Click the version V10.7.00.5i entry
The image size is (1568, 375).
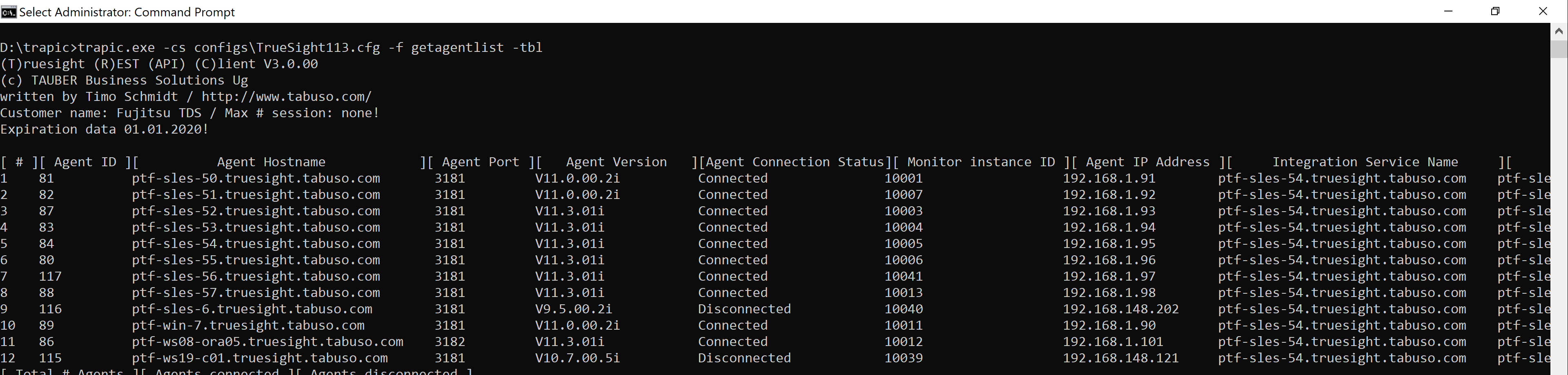point(578,358)
